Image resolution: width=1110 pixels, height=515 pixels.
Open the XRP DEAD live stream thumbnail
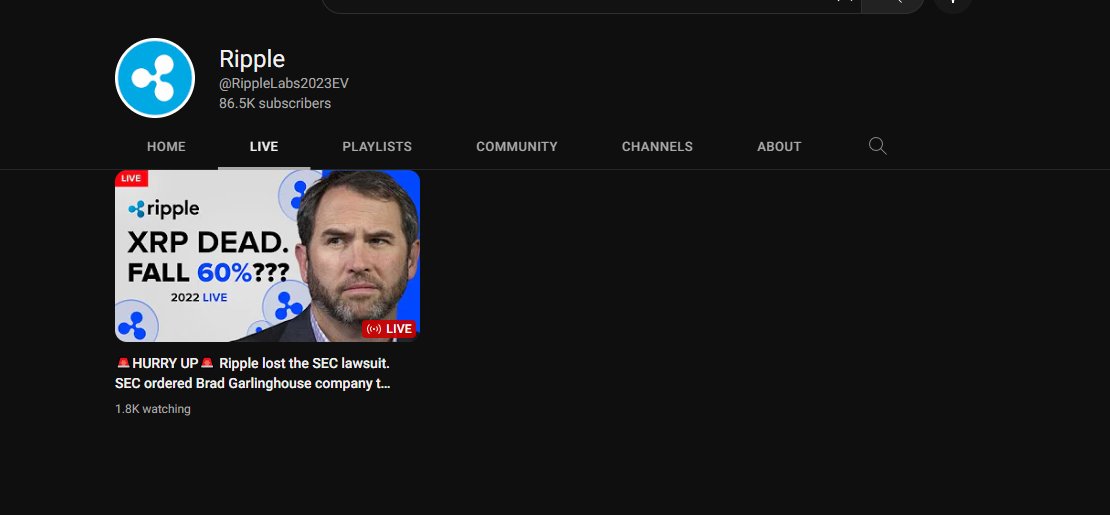pos(268,256)
